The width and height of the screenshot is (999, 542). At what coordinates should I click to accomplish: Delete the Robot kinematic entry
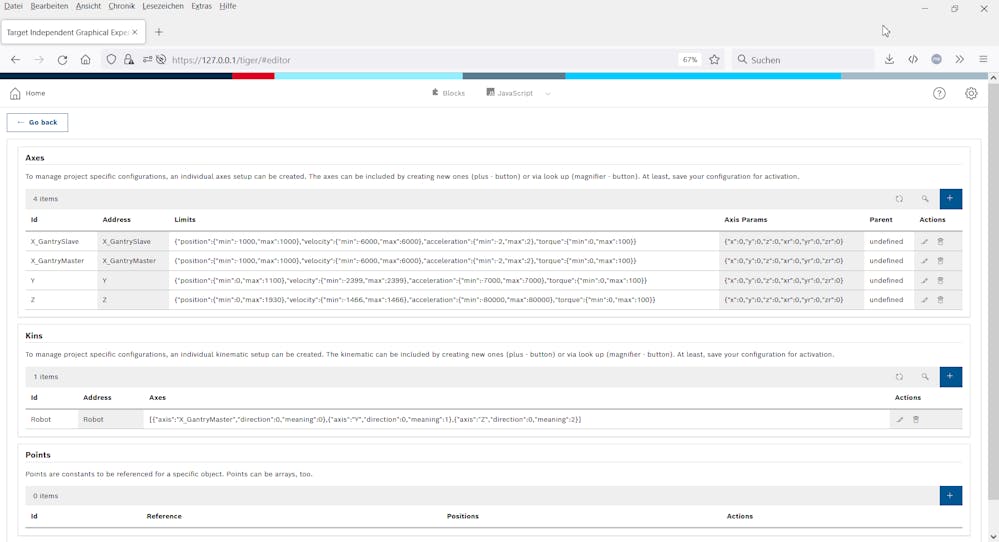point(916,420)
